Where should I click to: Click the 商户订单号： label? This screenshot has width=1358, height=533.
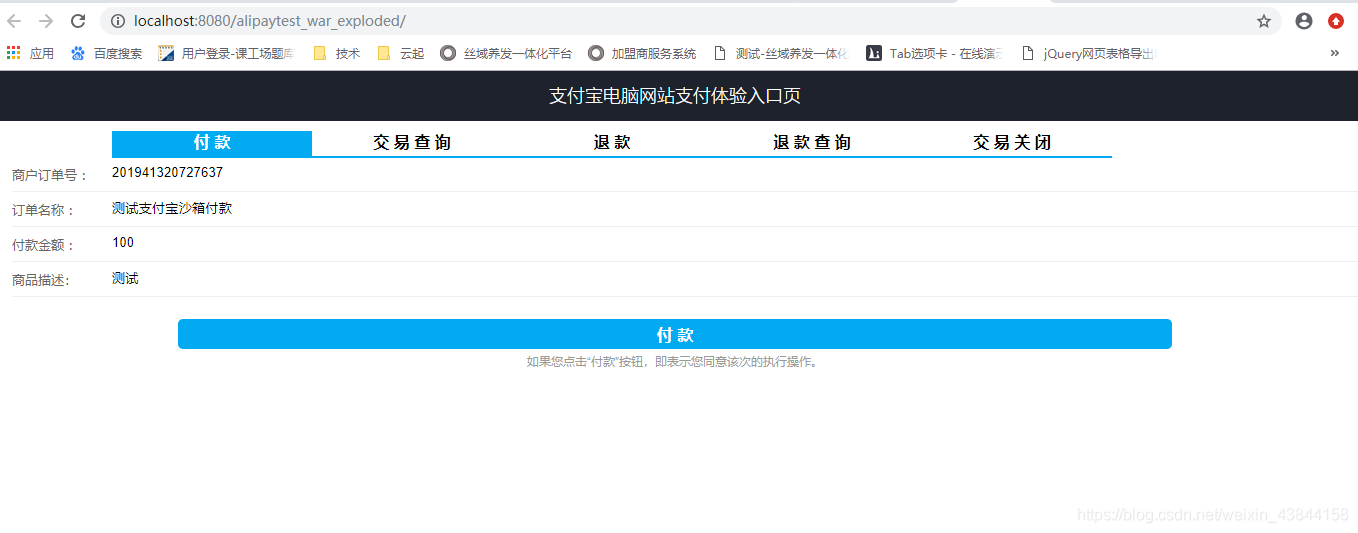pos(50,175)
